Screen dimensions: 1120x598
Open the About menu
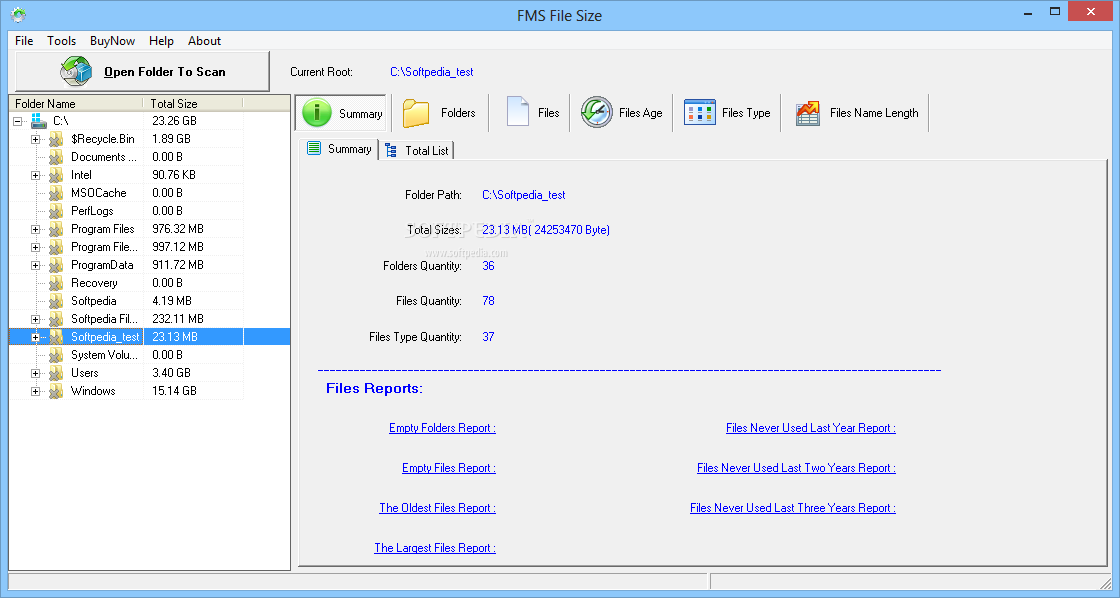[x=204, y=41]
